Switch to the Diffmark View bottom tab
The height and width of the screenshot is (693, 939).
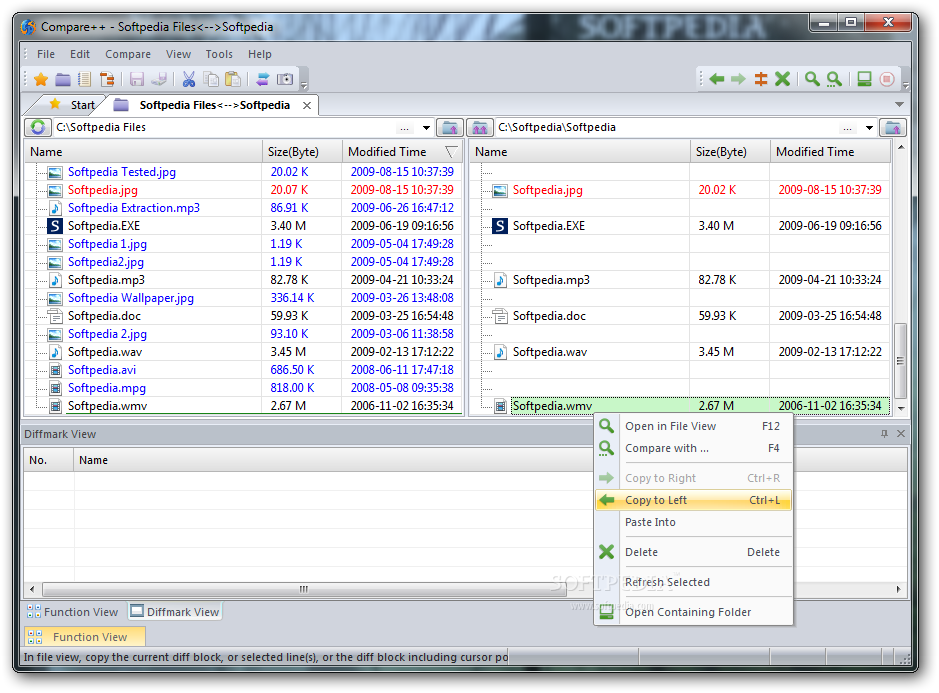click(175, 612)
